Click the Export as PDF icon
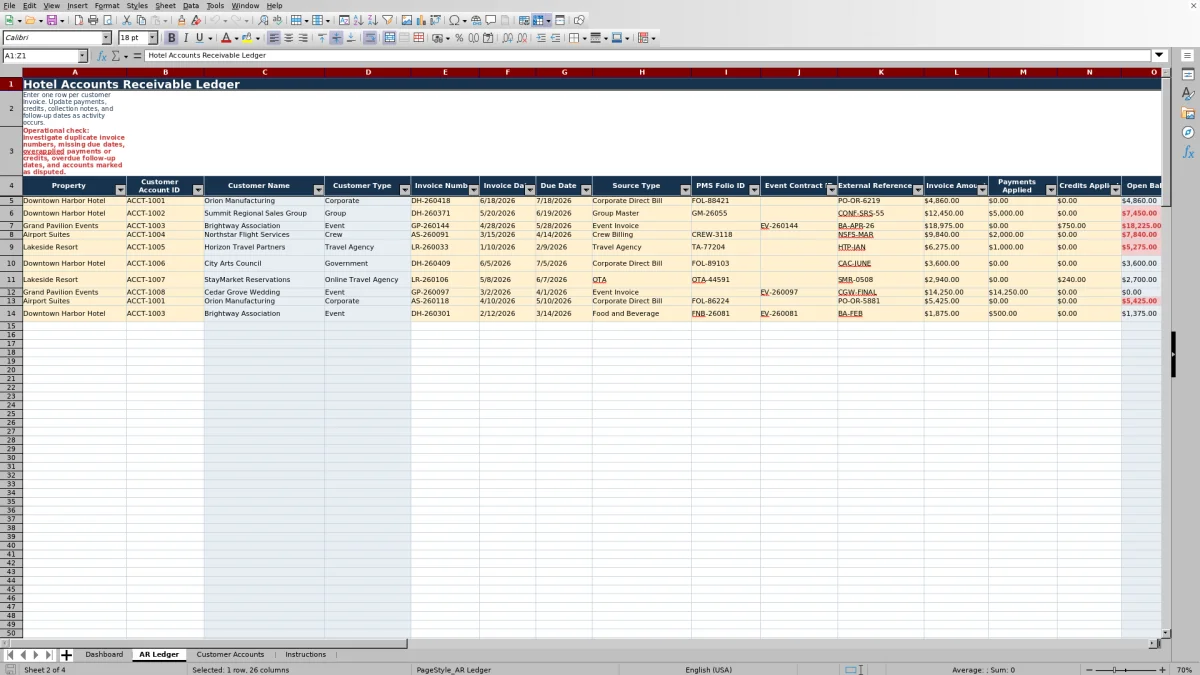 pos(78,20)
